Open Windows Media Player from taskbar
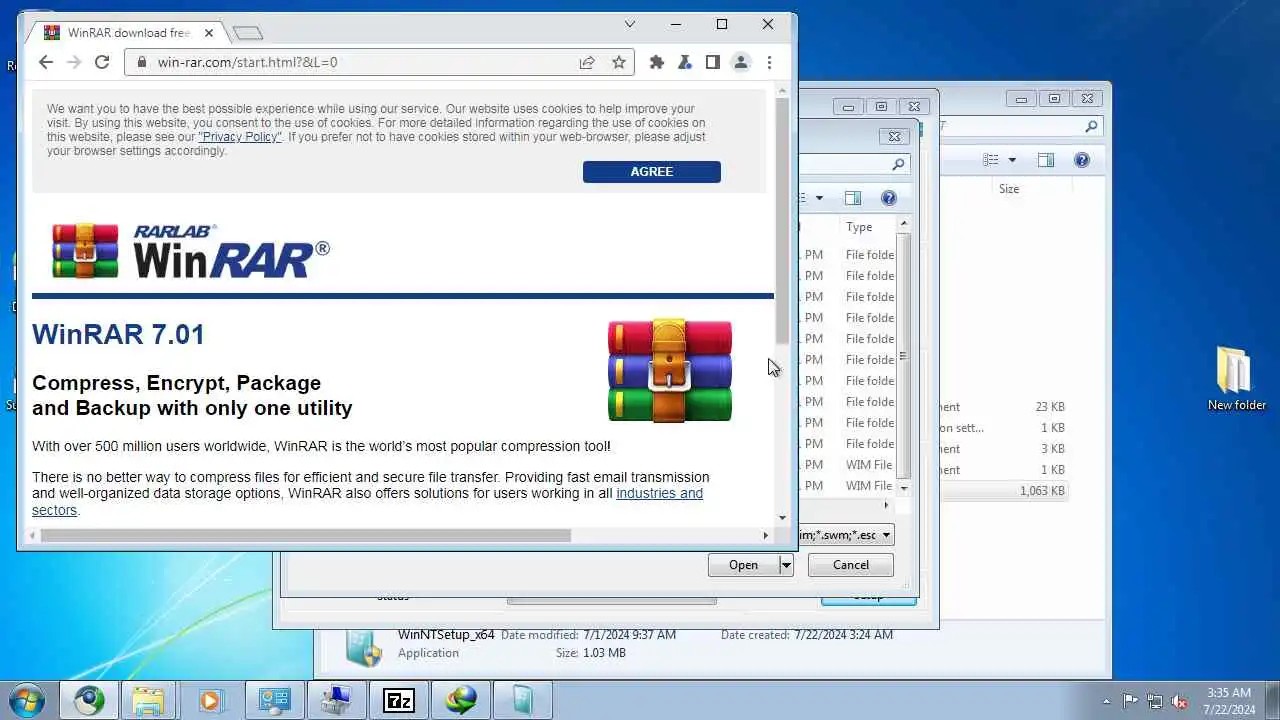 (x=211, y=700)
